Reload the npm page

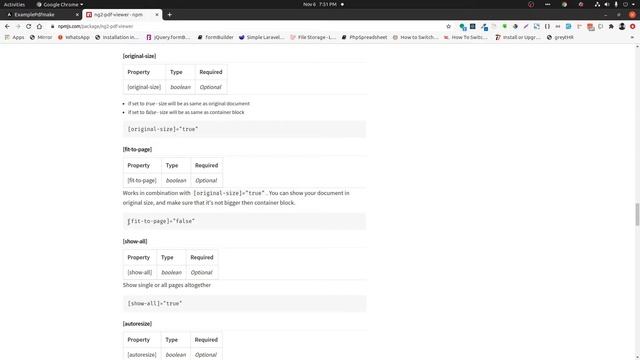(29, 26)
